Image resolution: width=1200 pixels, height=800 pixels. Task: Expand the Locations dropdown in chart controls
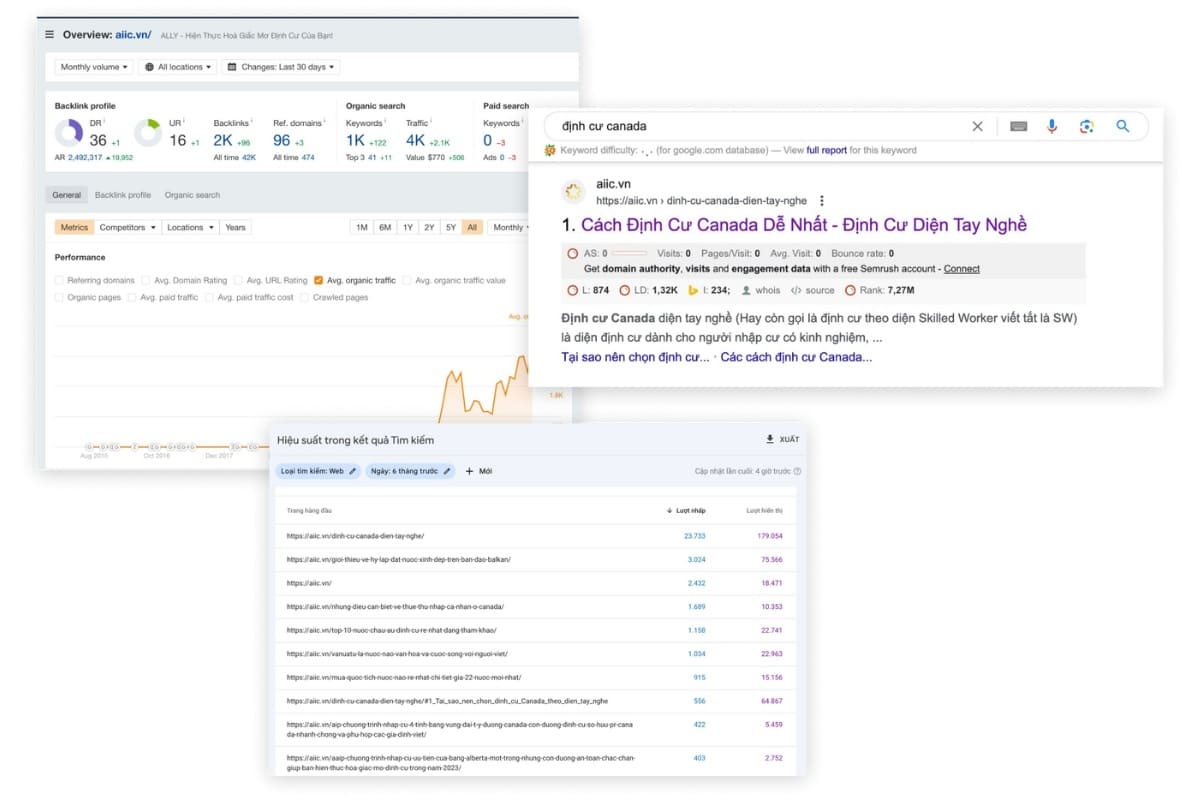[x=190, y=228]
